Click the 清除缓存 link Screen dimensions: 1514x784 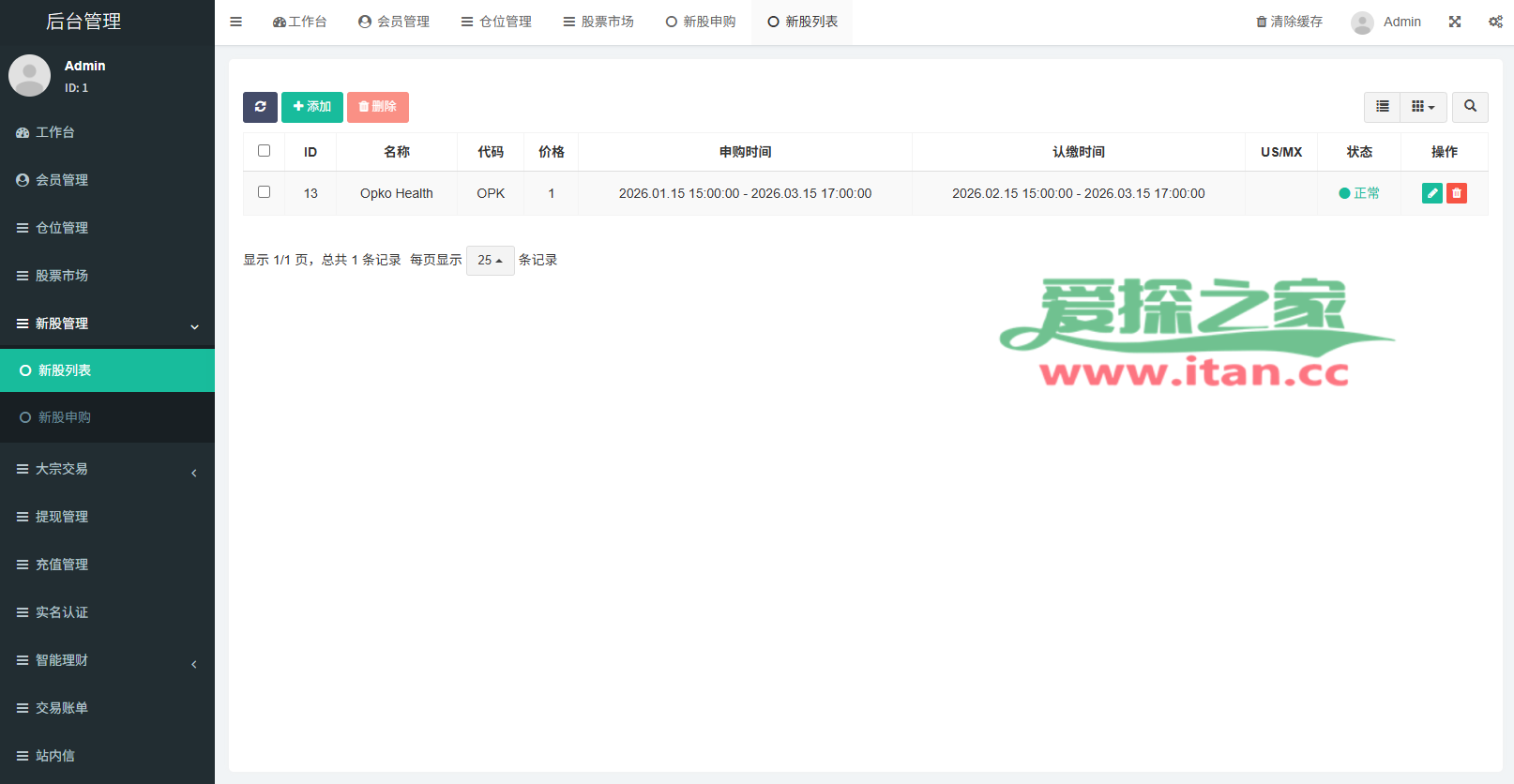pos(1290,22)
